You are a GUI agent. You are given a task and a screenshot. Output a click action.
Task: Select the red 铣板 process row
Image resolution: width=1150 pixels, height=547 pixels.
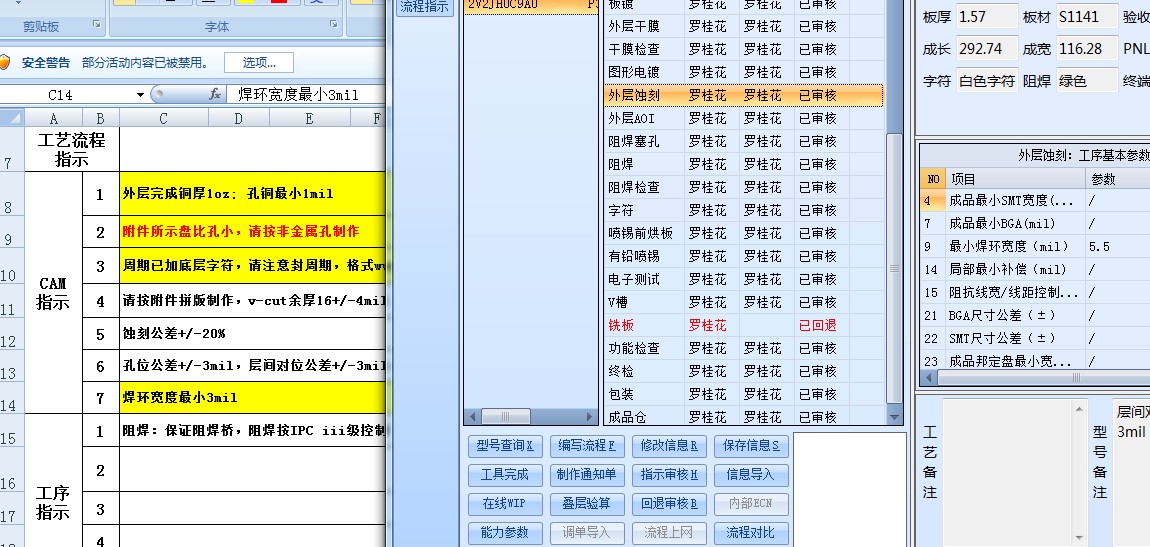pos(744,325)
